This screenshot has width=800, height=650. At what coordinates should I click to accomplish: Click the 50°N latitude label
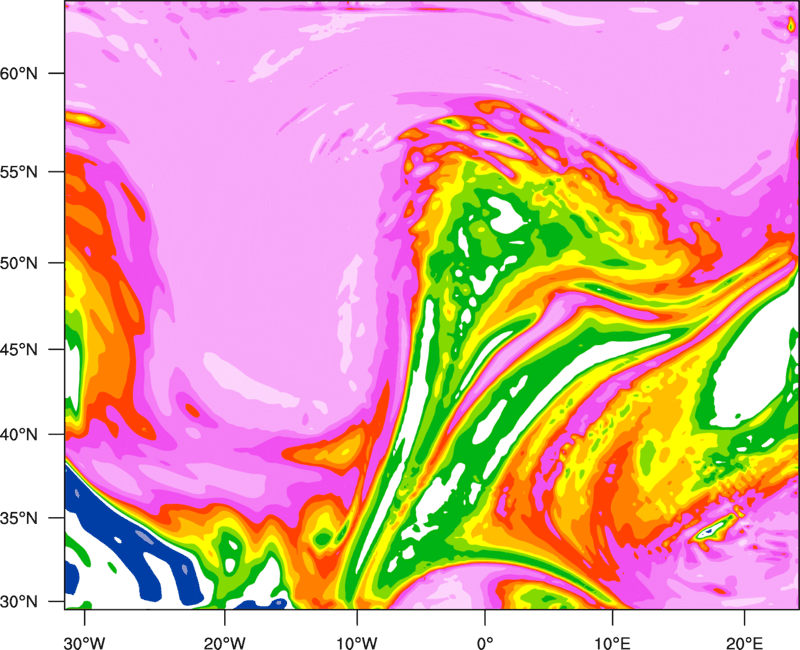click(x=19, y=263)
